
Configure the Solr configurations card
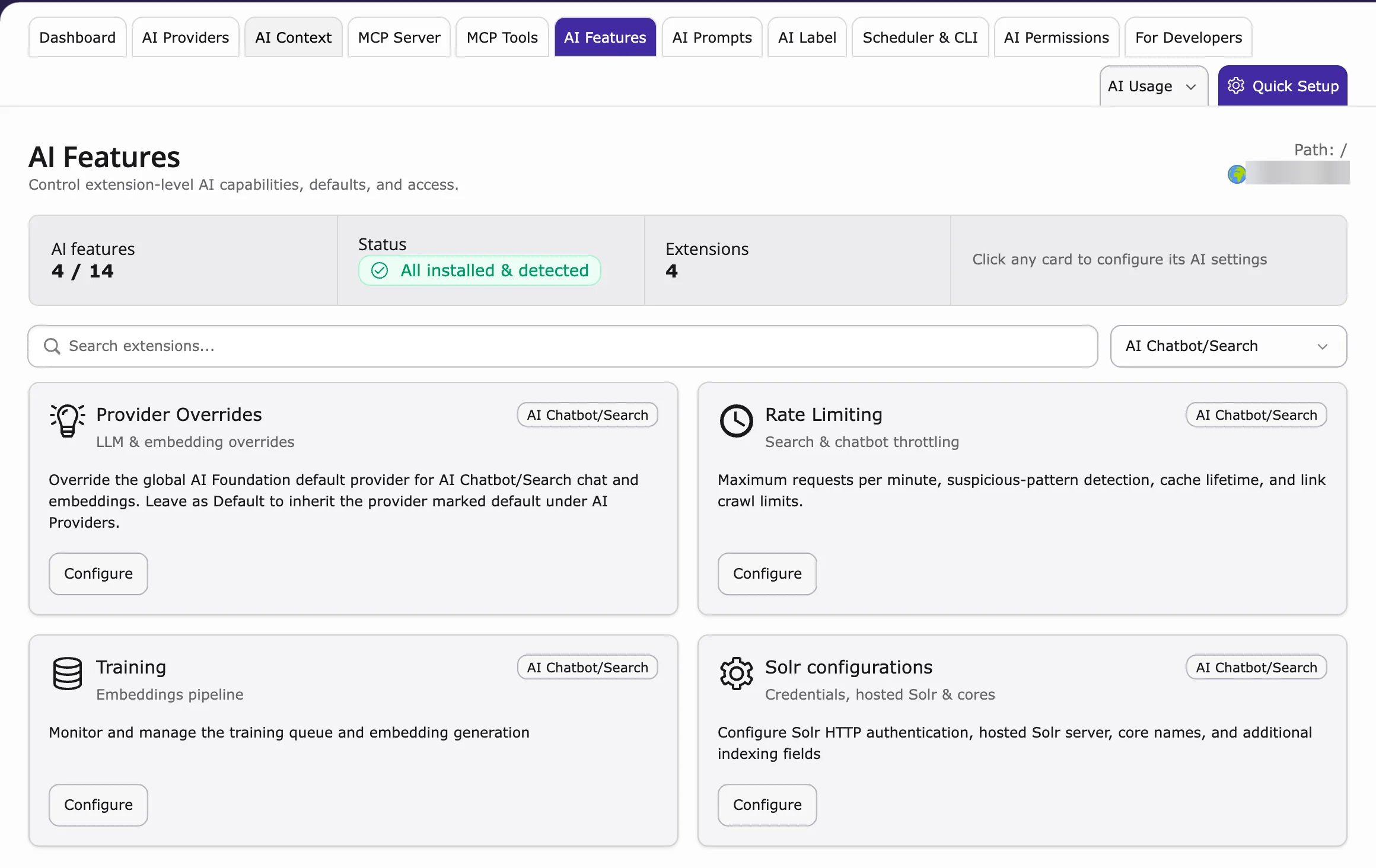point(767,805)
